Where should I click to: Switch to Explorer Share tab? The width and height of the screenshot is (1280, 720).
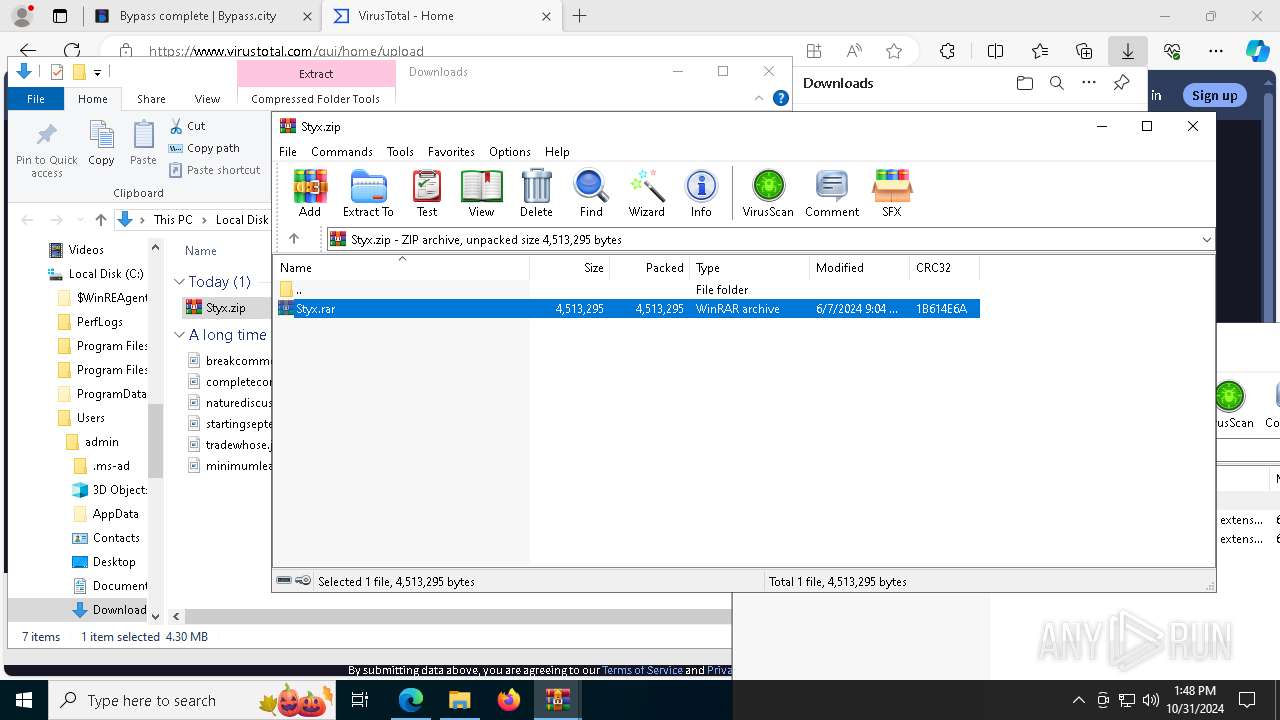[151, 99]
